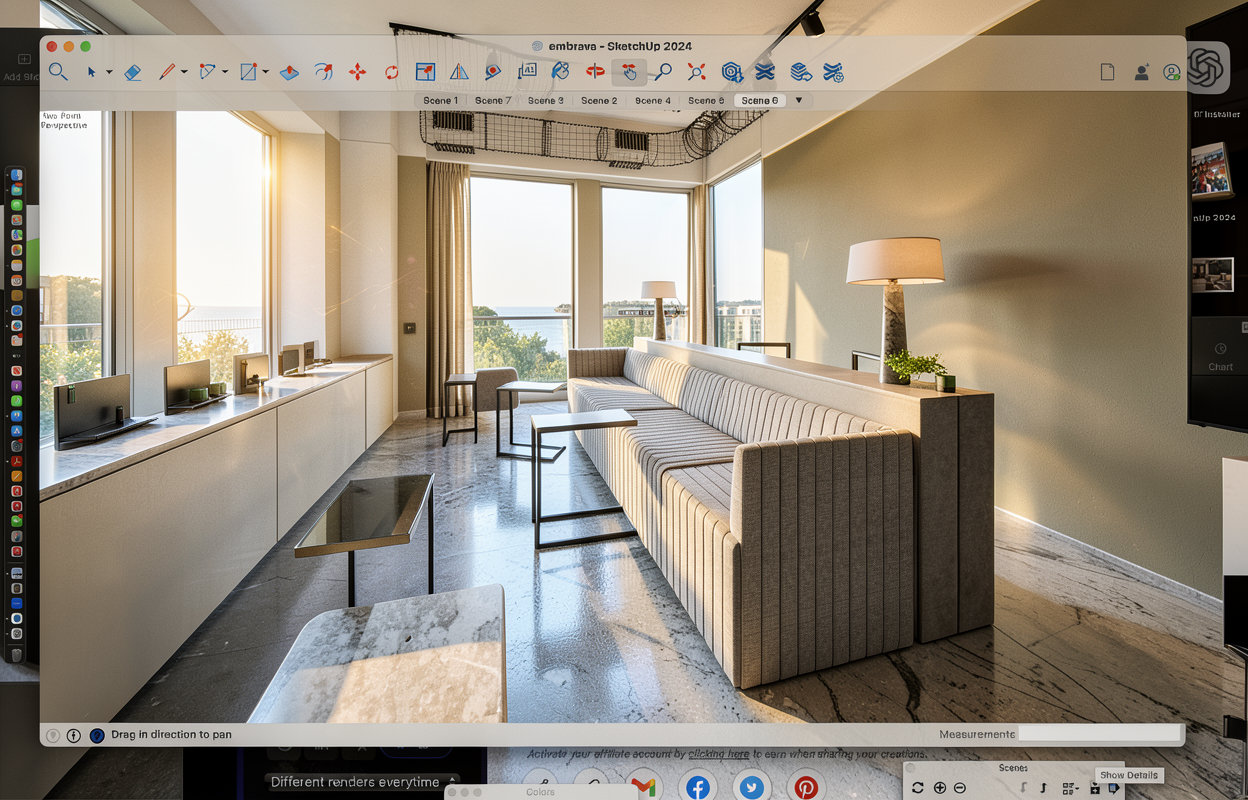
Task: Open the Search magnifier in toolbar
Action: click(x=59, y=72)
